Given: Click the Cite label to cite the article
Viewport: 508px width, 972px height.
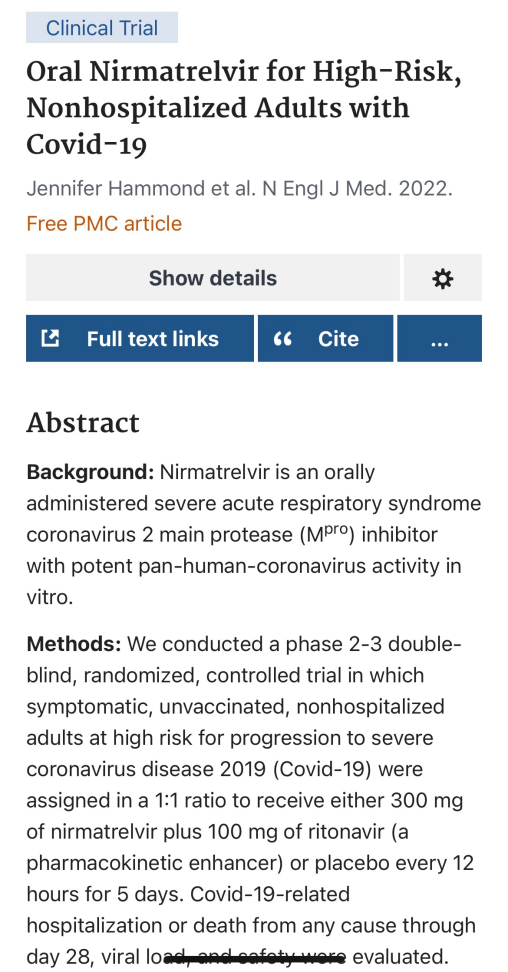Looking at the screenshot, I should (338, 338).
